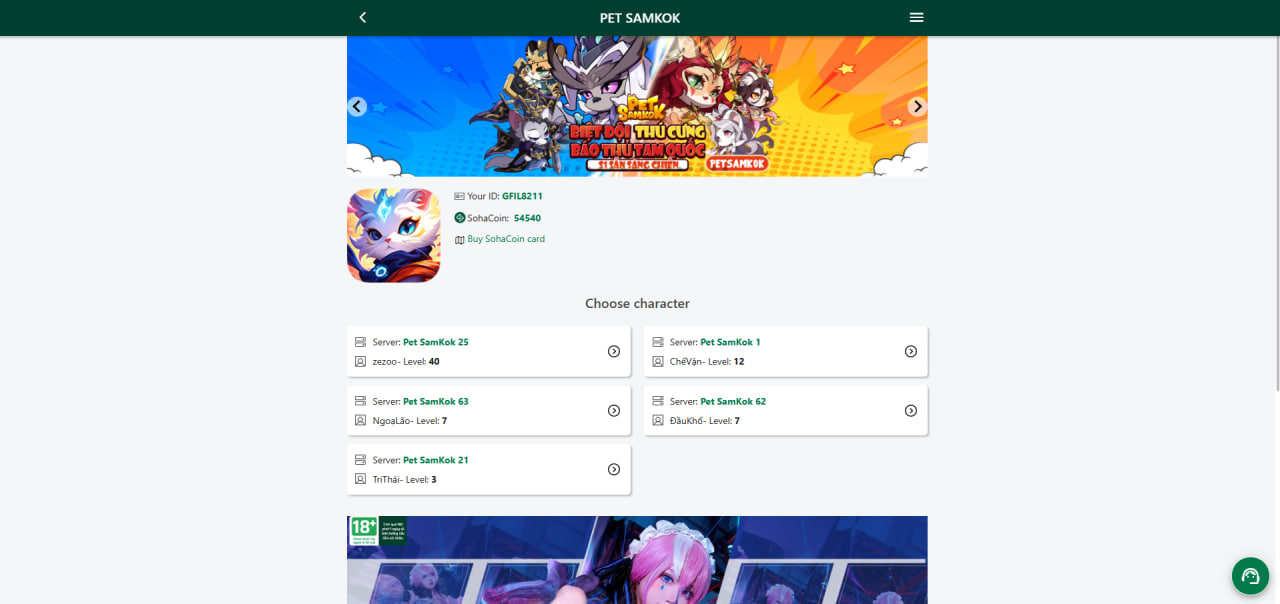Show next banner slide
1280x604 pixels.
pyautogui.click(x=917, y=107)
